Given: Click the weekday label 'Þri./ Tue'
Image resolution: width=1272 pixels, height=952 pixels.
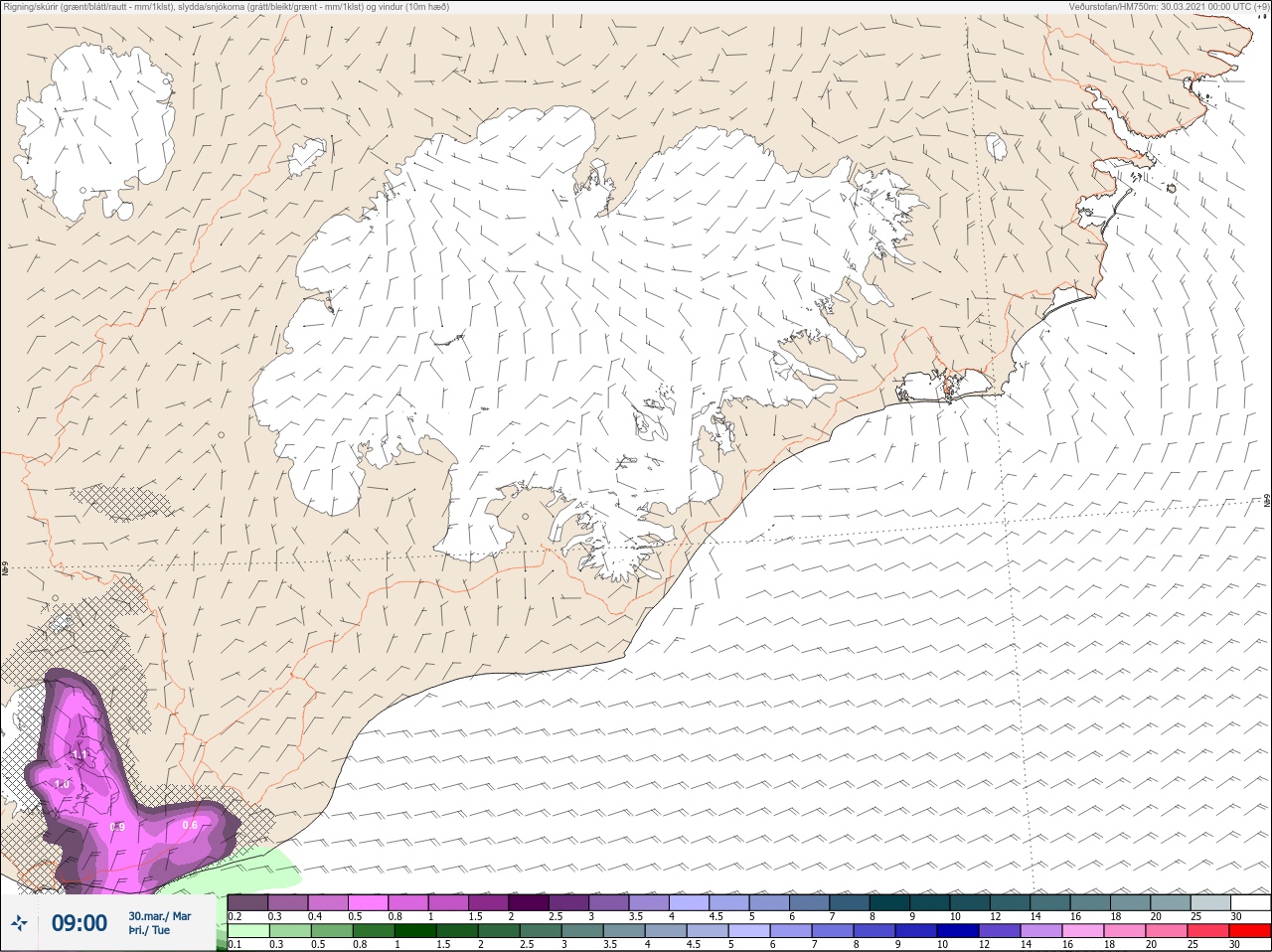Looking at the screenshot, I should pyautogui.click(x=149, y=930).
